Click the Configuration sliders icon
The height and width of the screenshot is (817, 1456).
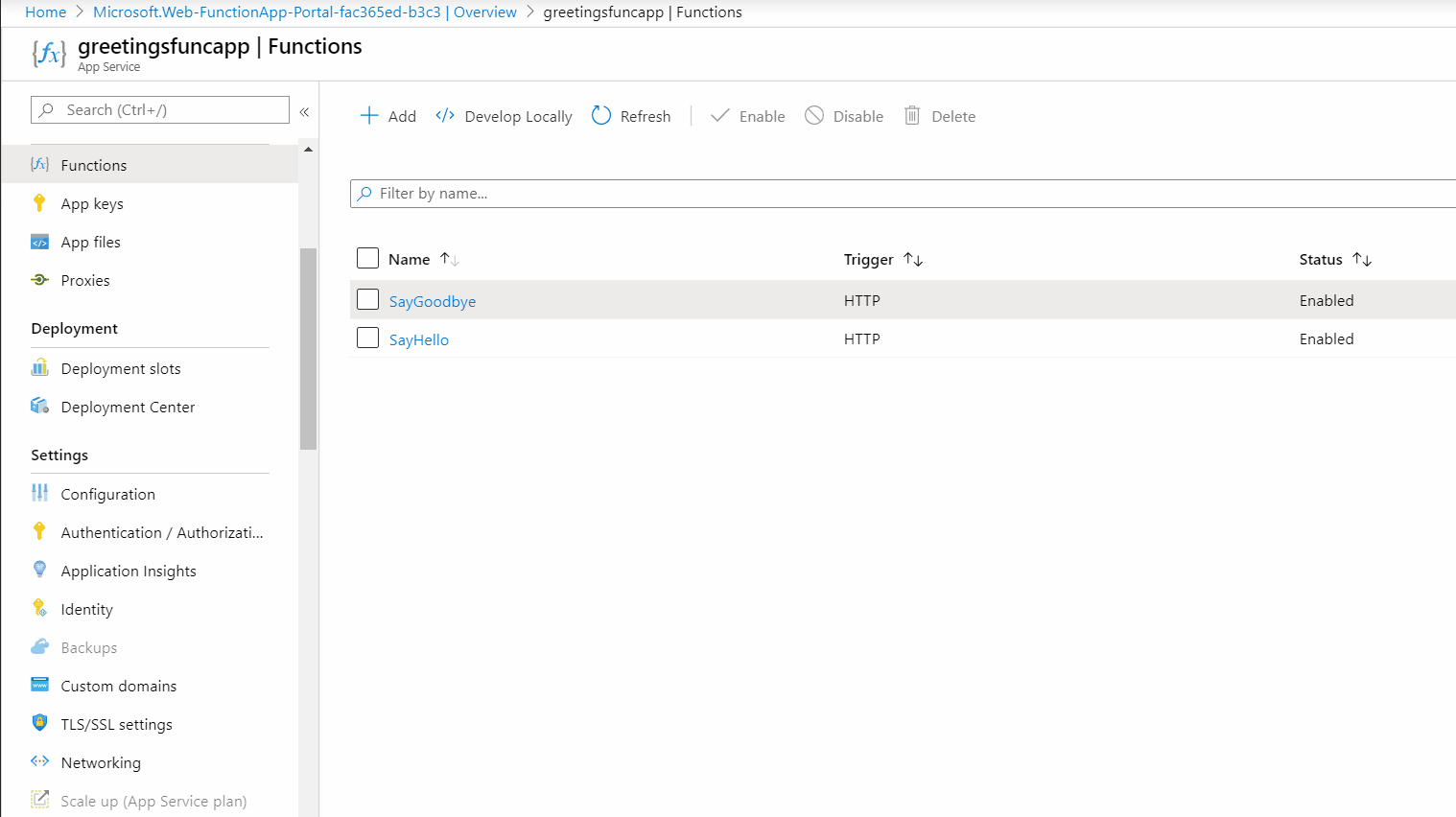click(39, 493)
